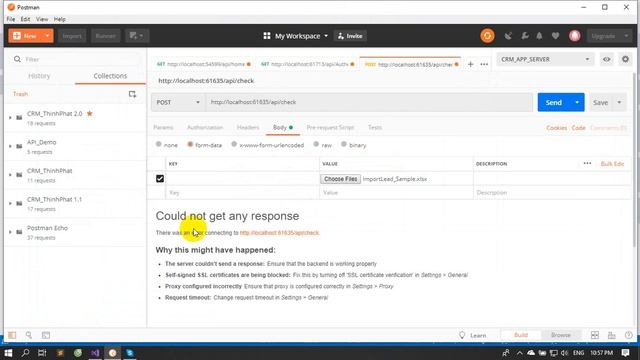
Task: Open the File menu
Action: click(11, 19)
